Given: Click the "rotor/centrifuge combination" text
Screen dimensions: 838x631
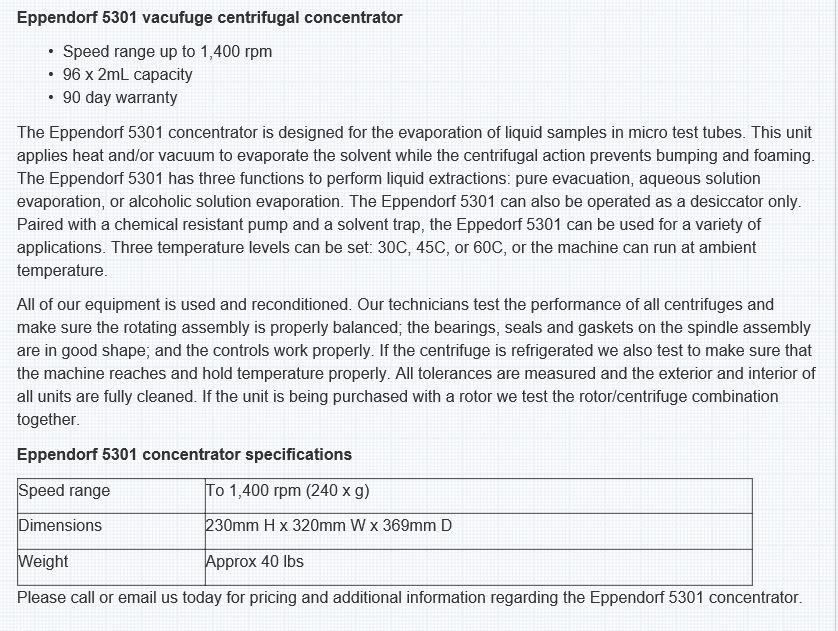Looking at the screenshot, I should tap(675, 397).
